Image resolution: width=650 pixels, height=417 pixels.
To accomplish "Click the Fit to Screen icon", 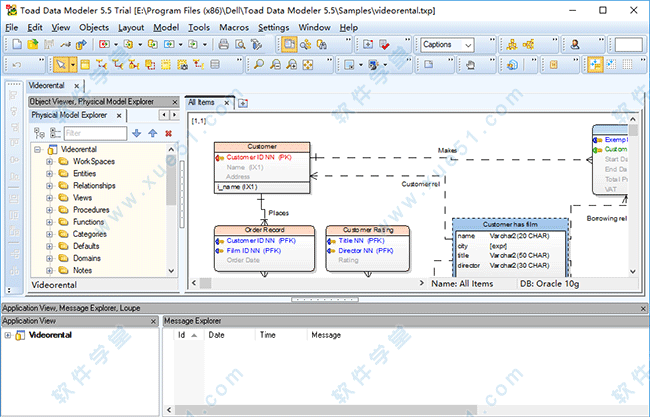I will (x=308, y=65).
